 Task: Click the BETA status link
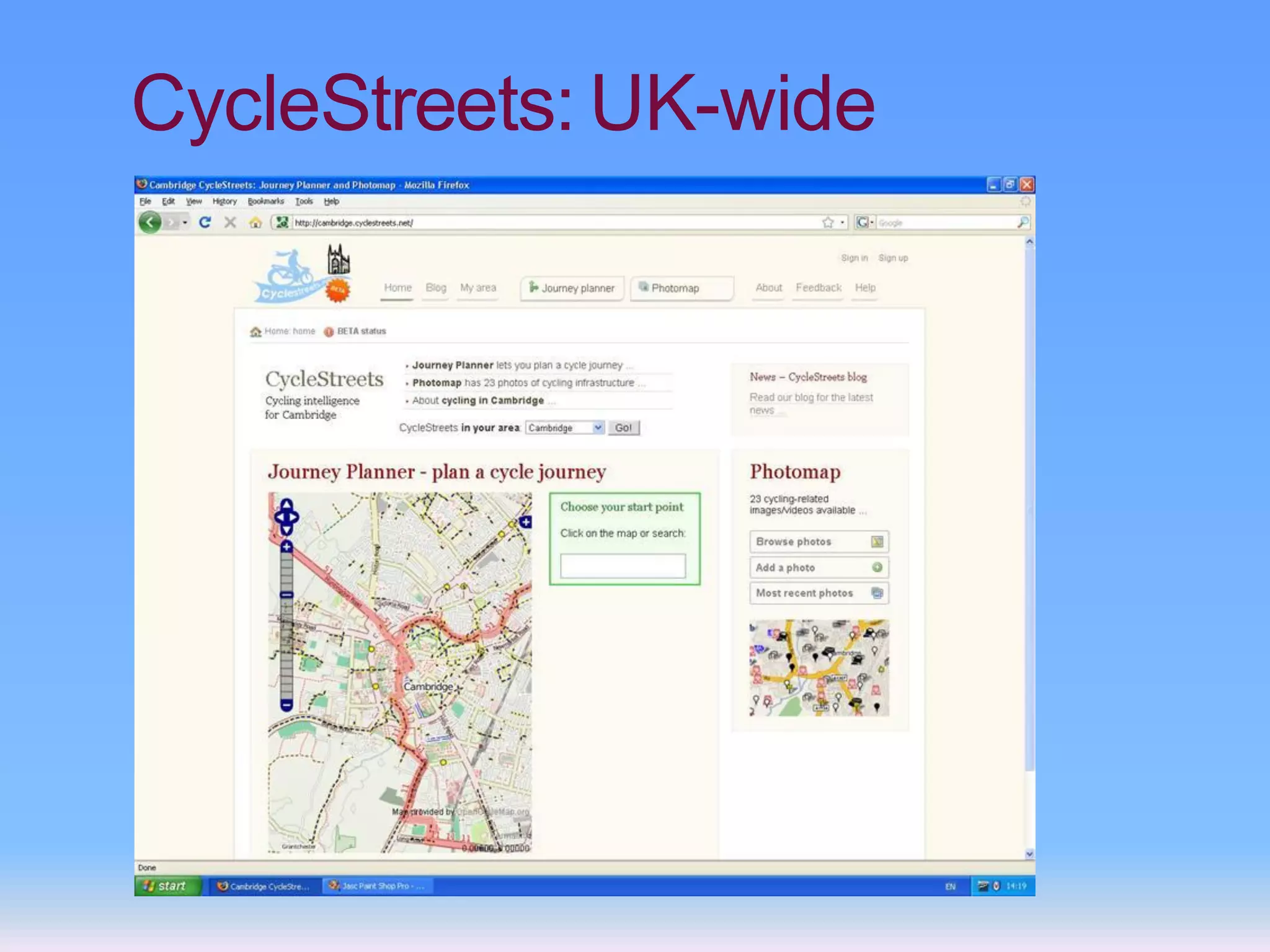tap(362, 332)
